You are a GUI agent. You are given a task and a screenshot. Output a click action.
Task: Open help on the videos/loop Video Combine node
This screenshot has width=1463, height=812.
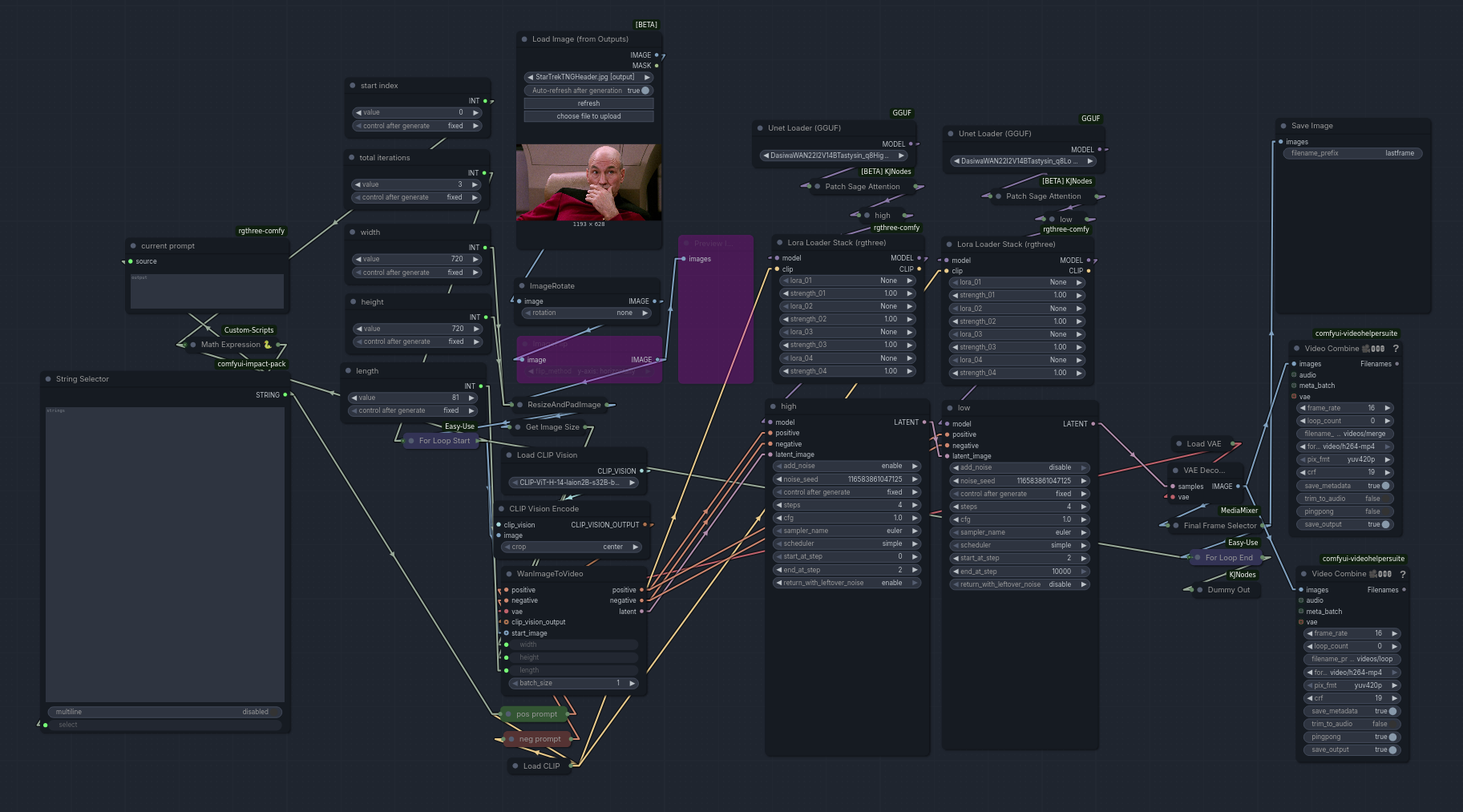pyautogui.click(x=1402, y=574)
